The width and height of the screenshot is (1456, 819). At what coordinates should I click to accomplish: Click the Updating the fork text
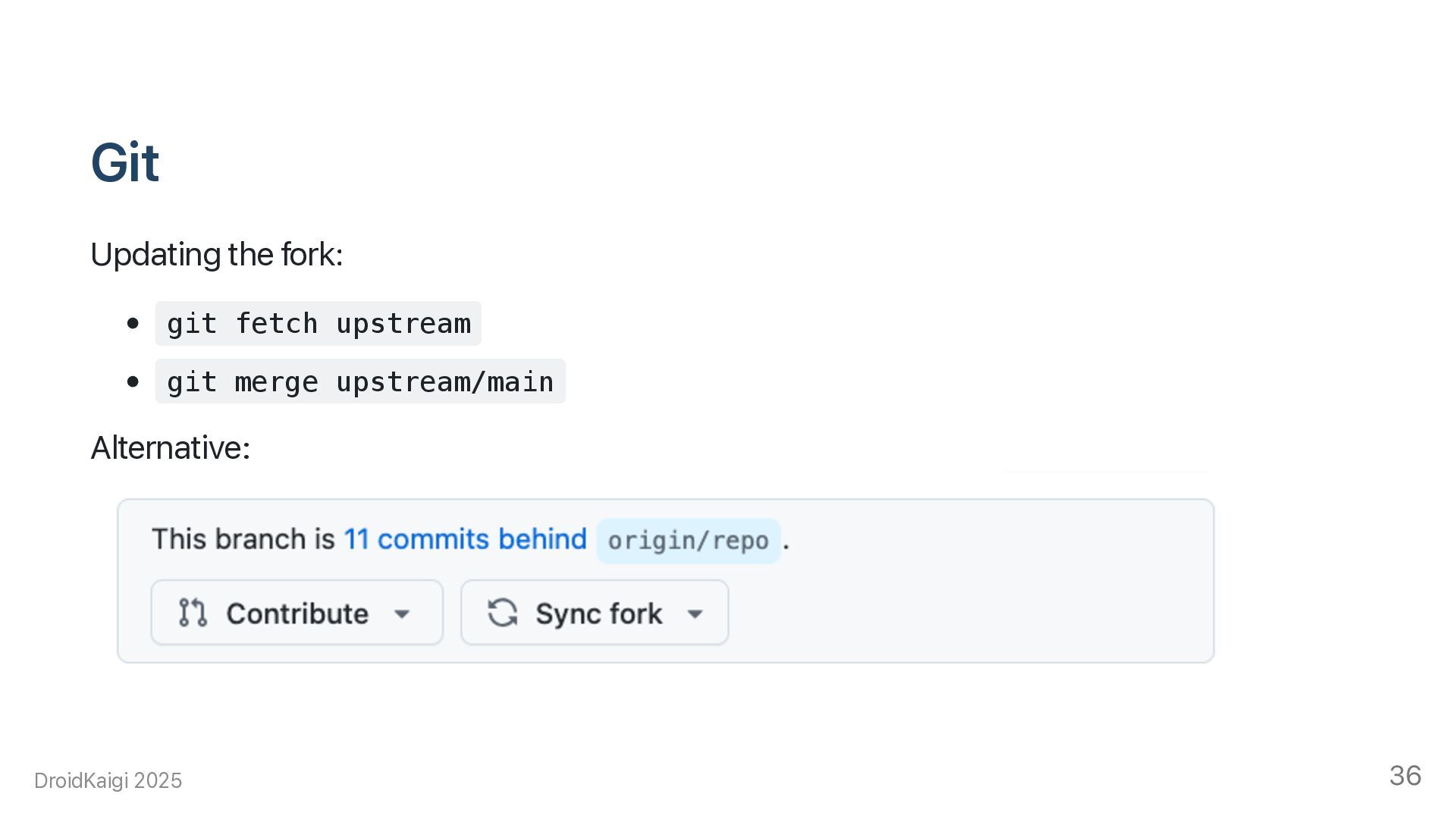217,255
